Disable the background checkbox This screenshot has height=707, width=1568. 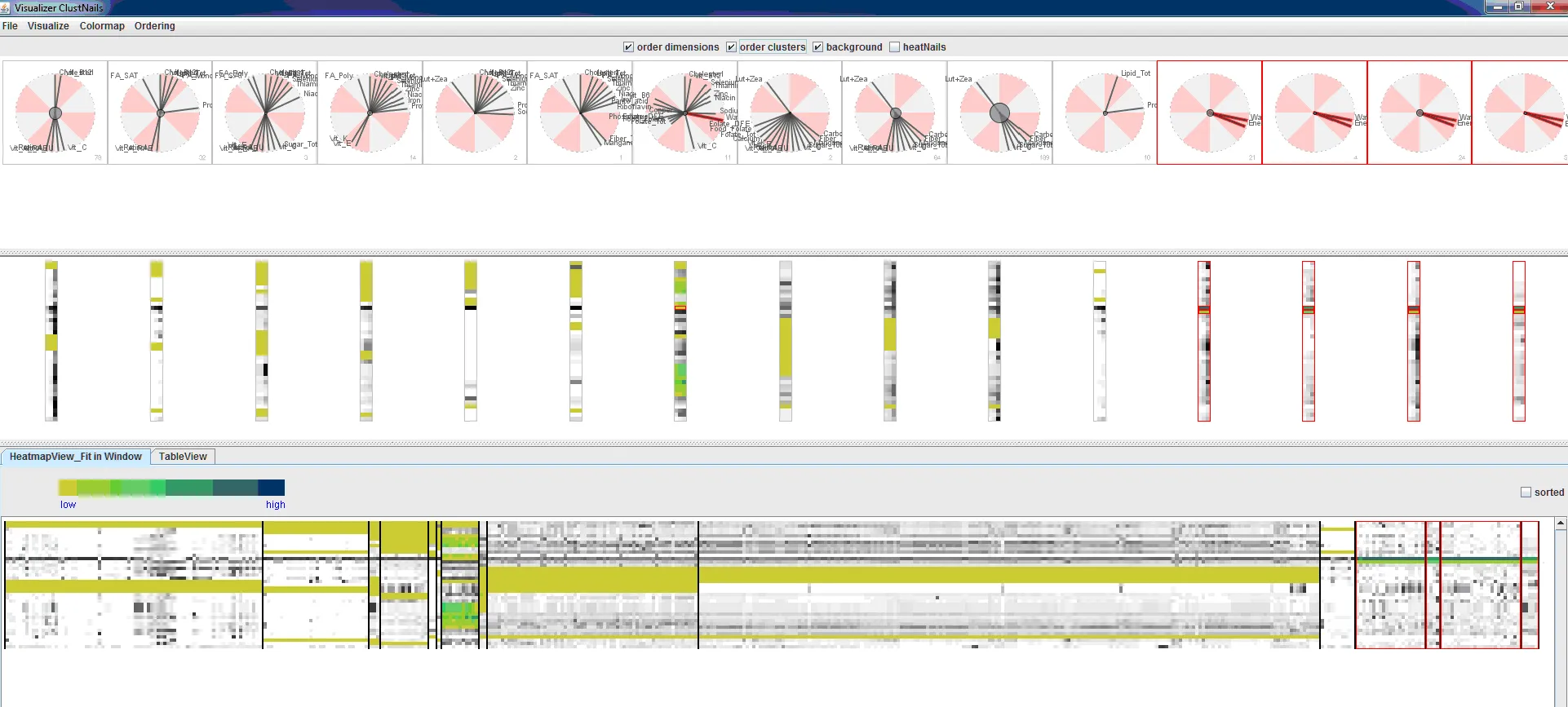817,47
